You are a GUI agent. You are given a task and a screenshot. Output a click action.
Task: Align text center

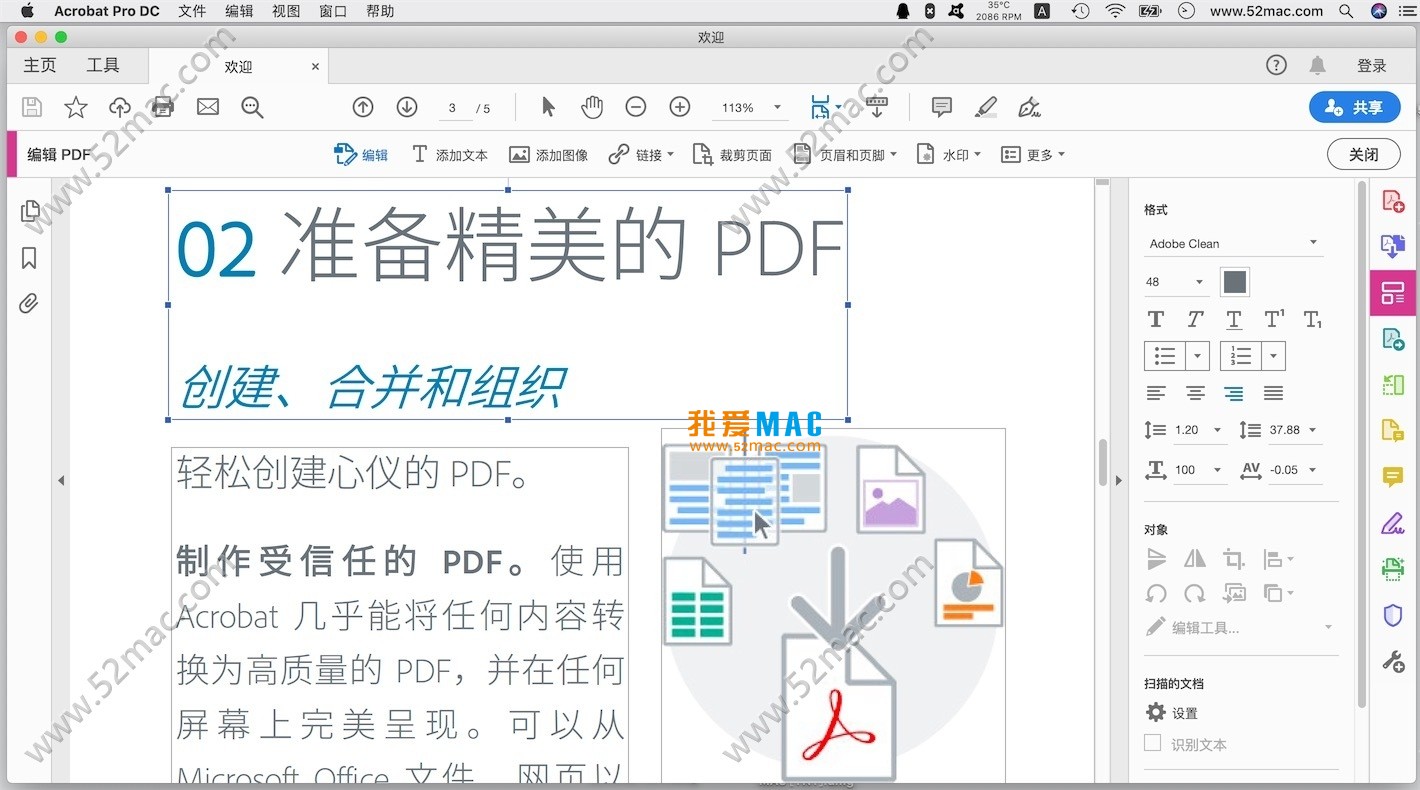point(1195,393)
